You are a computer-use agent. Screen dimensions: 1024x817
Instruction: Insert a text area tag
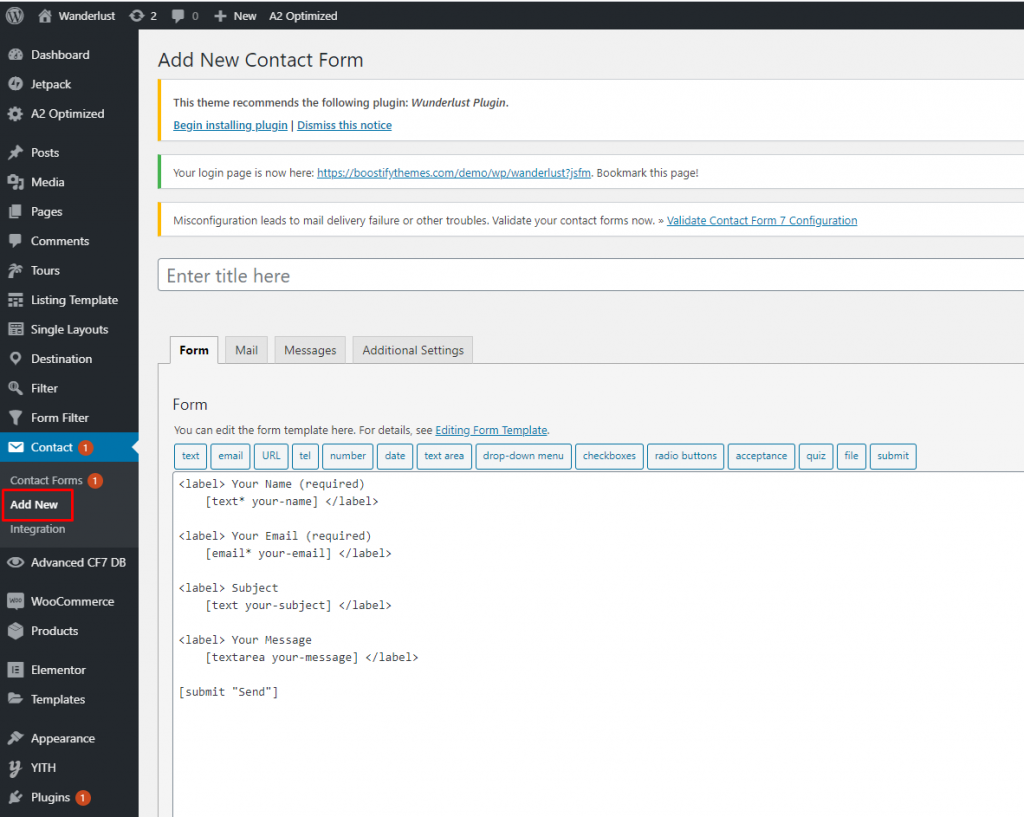point(444,456)
